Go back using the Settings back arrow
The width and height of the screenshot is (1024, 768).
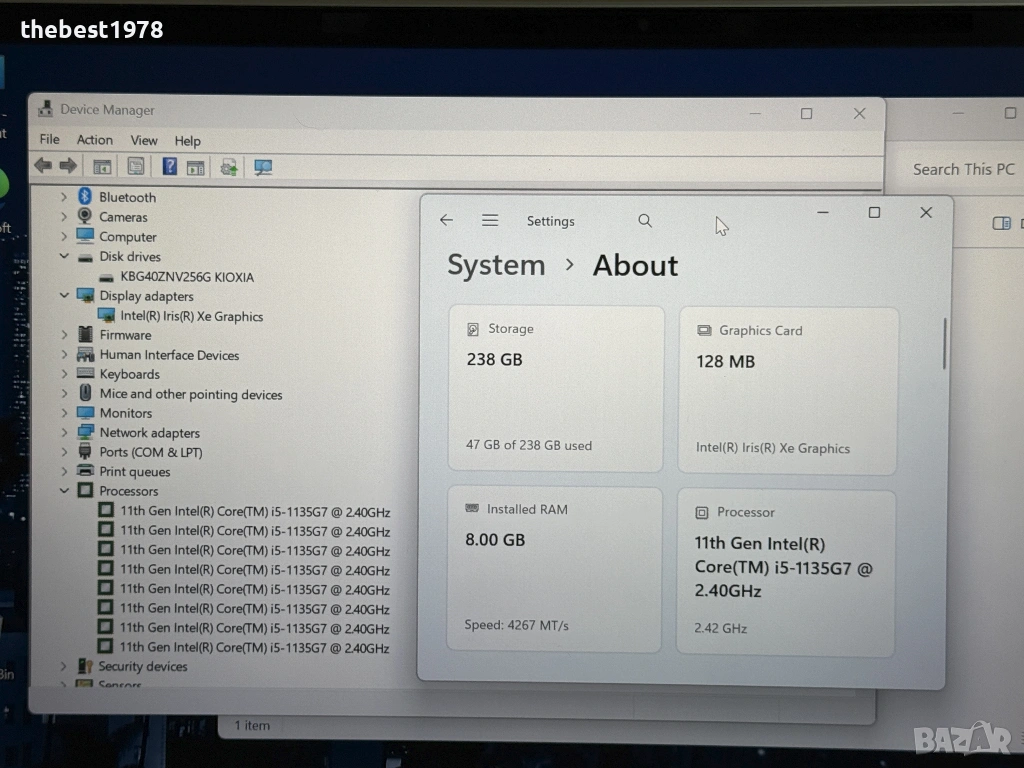click(447, 221)
